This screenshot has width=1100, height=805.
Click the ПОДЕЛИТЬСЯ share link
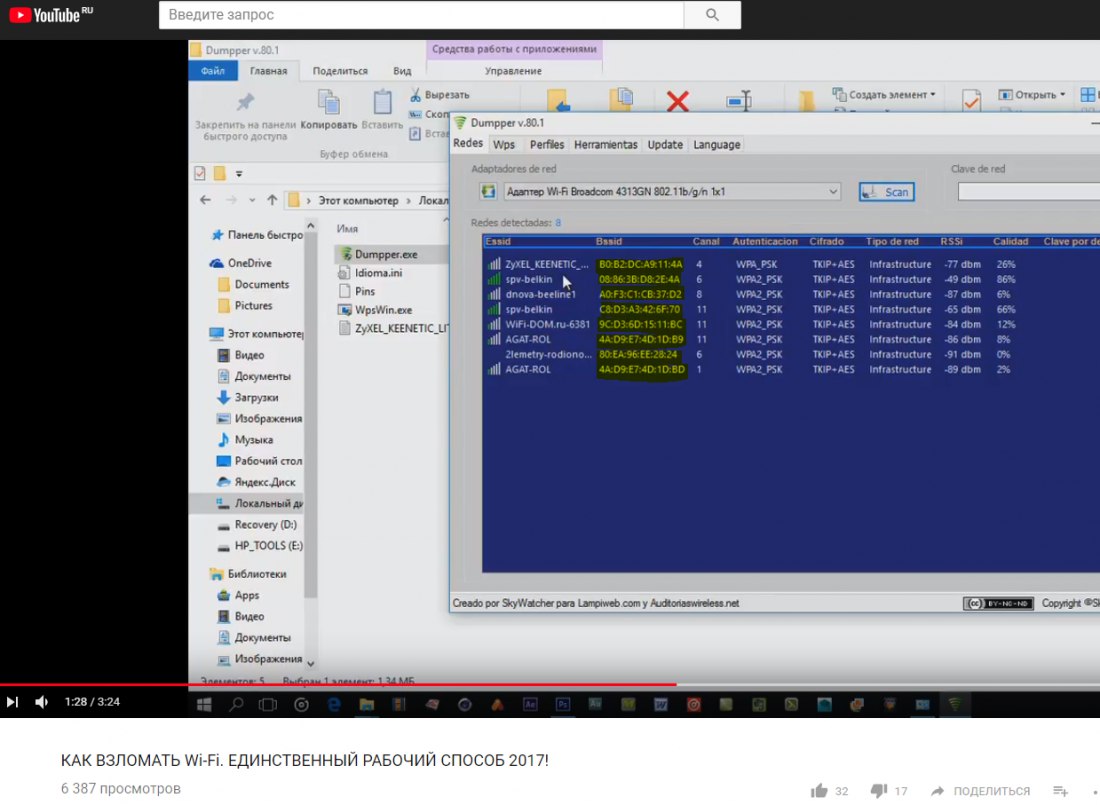[991, 791]
